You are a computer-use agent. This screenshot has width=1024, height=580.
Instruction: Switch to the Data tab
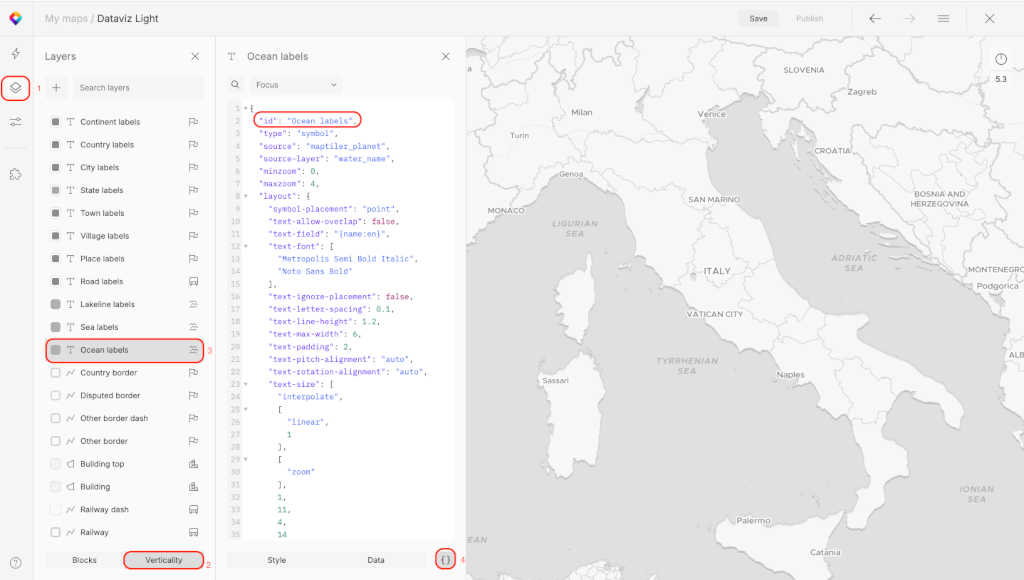coord(376,560)
